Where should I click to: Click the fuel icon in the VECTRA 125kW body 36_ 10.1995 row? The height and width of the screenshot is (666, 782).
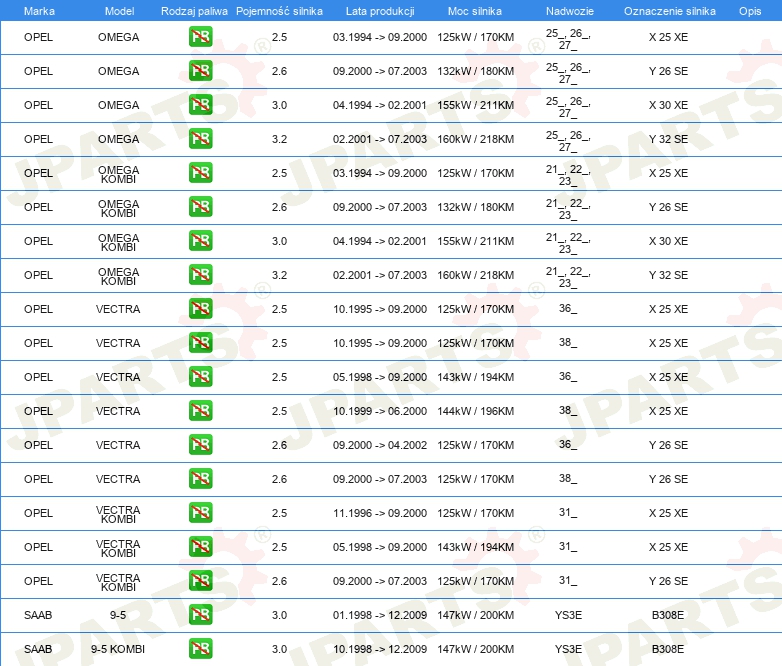pyautogui.click(x=200, y=309)
